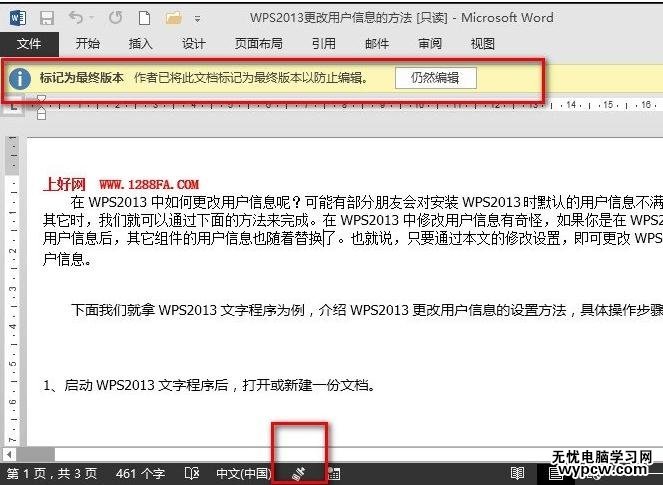This screenshot has height=485, width=663.
Task: Switch to the 视图 ribbon tab
Action: [482, 44]
